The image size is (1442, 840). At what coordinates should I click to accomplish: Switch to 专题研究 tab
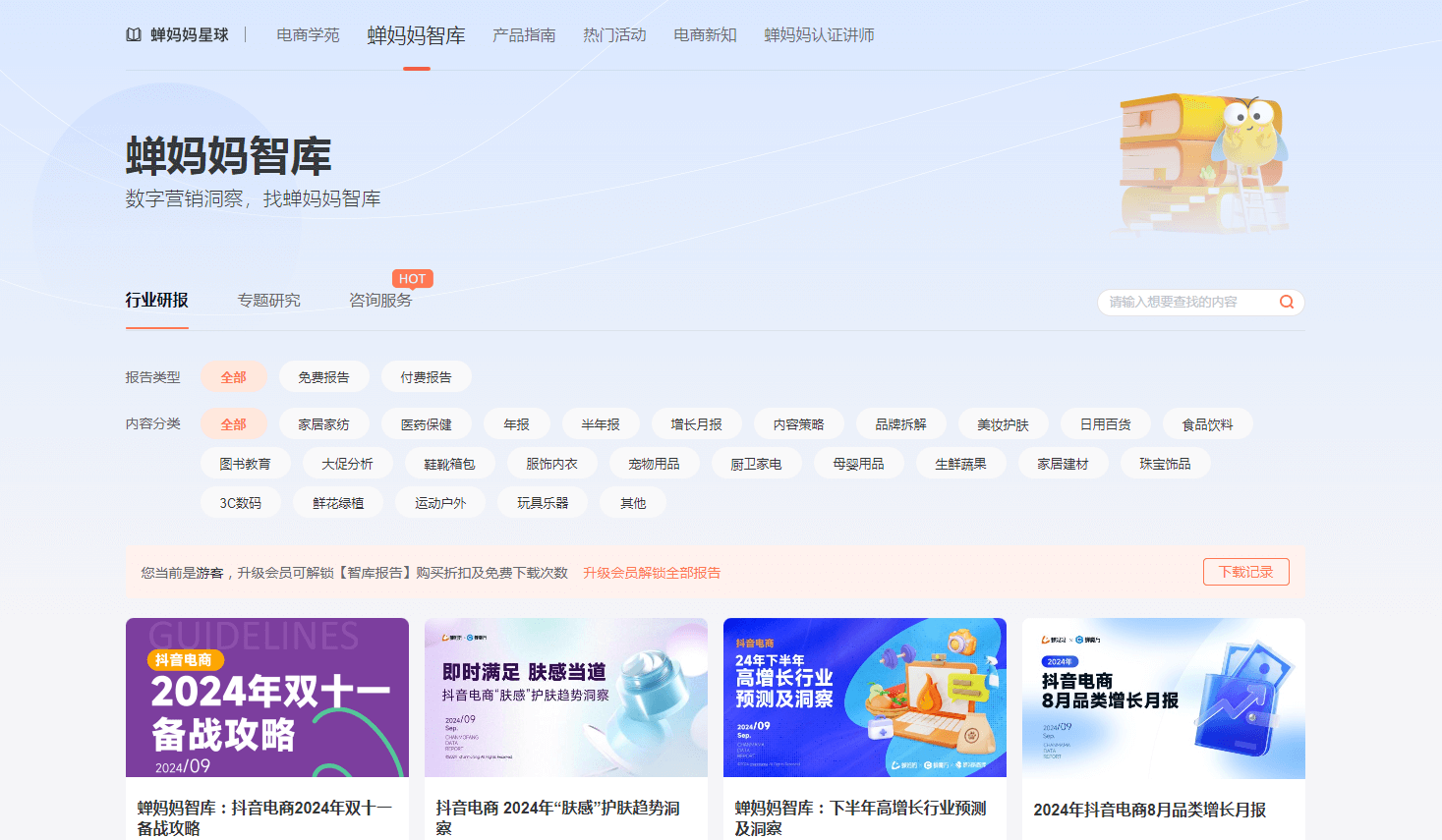coord(268,301)
